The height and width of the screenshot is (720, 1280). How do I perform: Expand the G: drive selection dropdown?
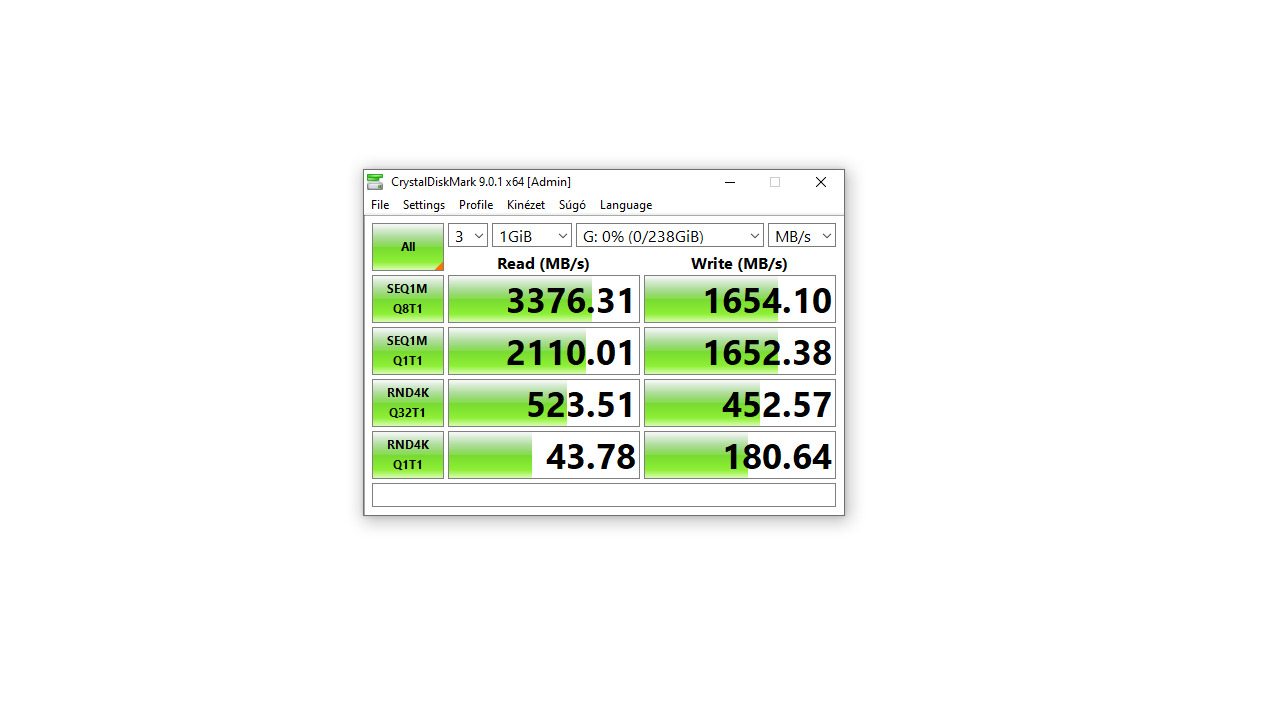(x=670, y=236)
